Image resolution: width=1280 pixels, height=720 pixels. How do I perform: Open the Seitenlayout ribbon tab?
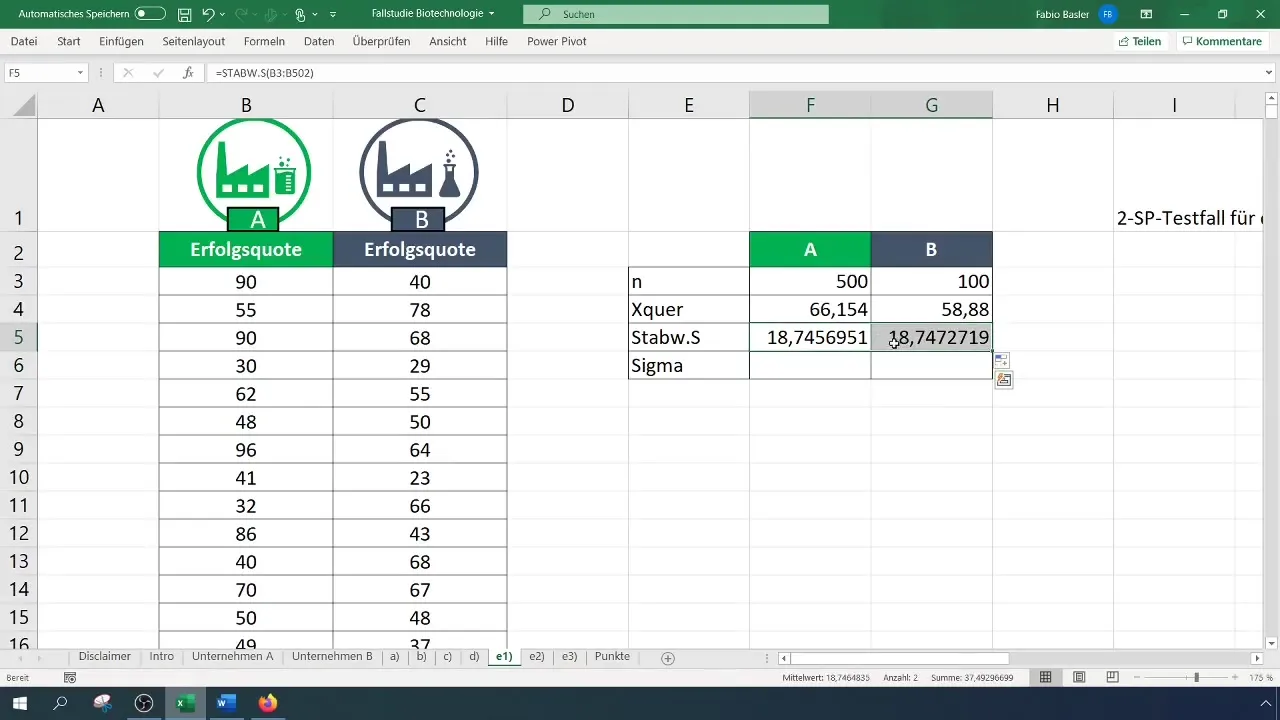[x=194, y=41]
